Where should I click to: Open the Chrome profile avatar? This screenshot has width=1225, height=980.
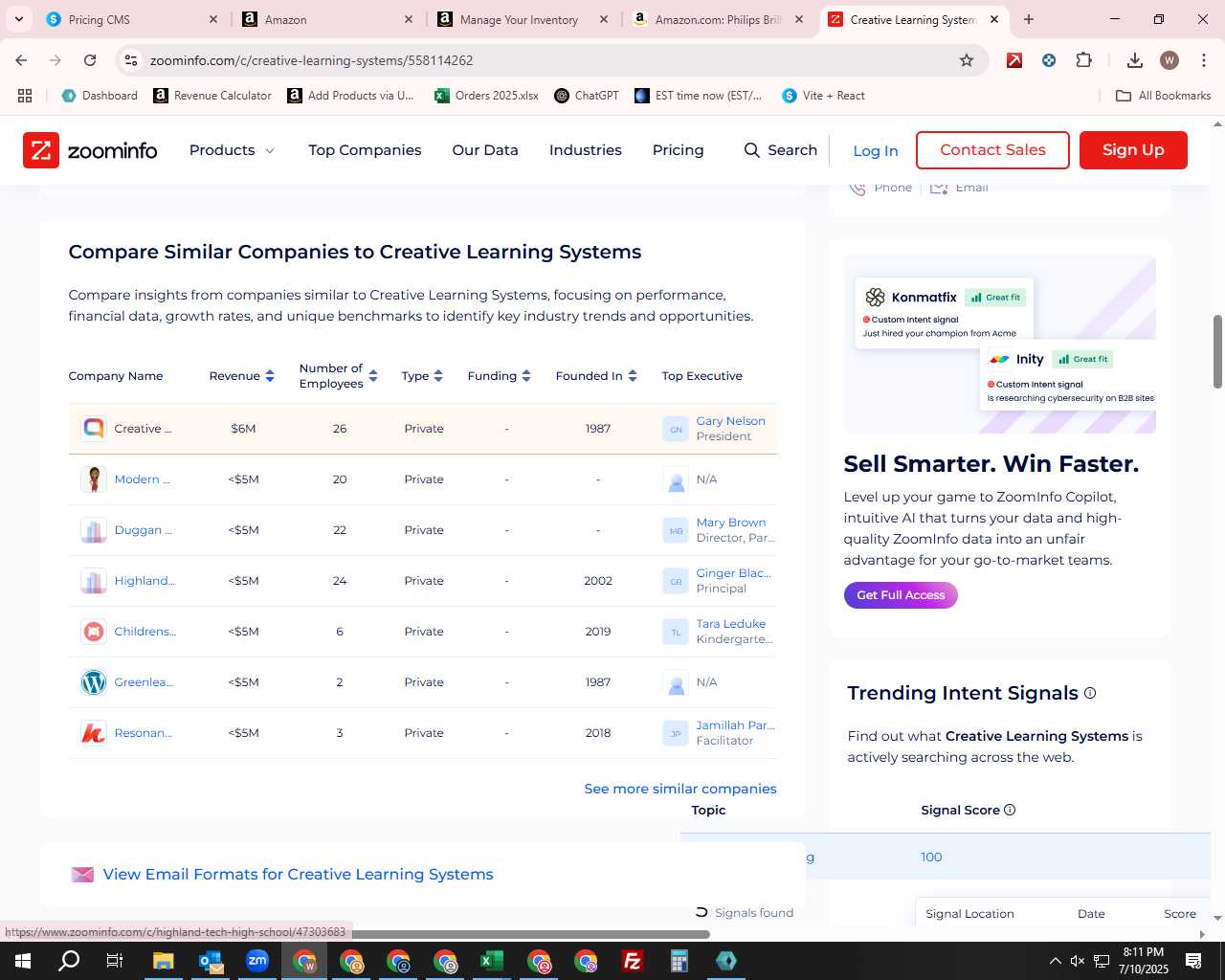tap(1169, 60)
